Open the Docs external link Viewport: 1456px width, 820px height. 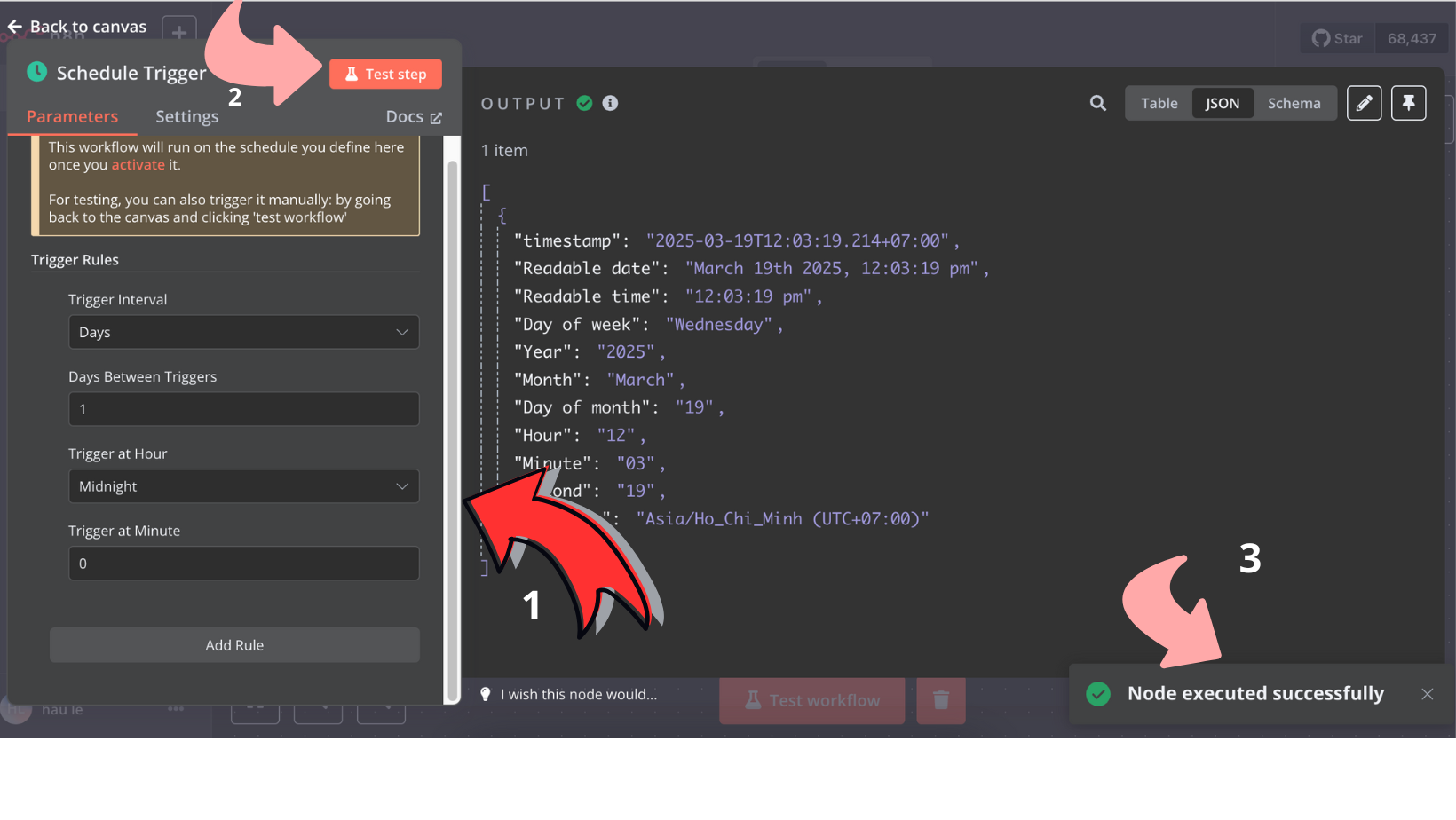coord(414,117)
